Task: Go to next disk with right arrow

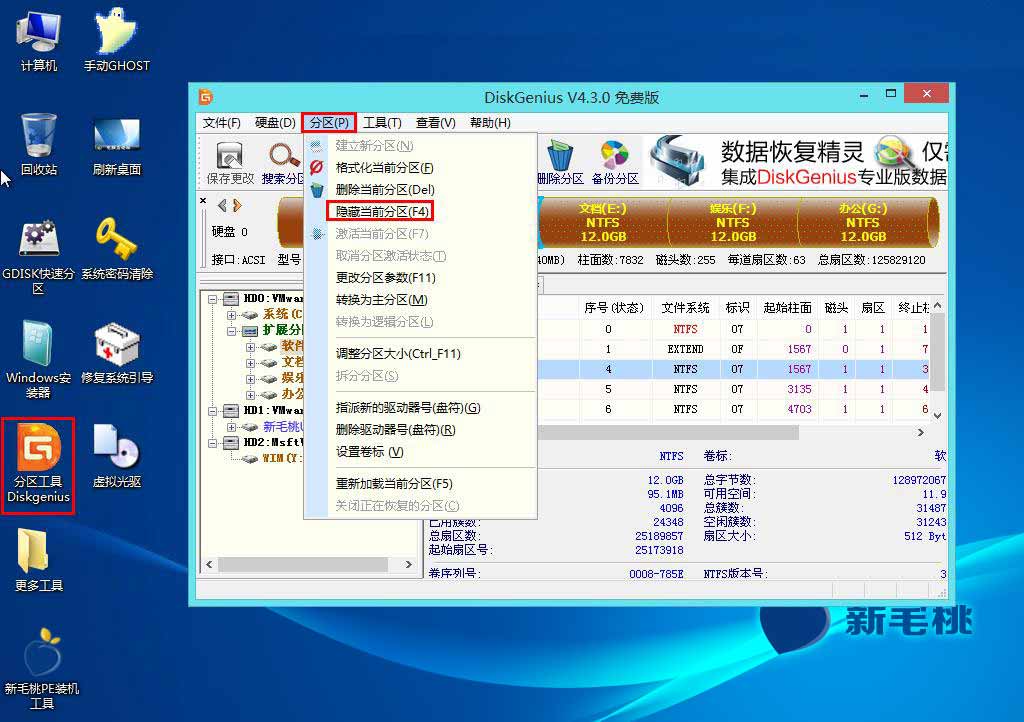Action: [237, 206]
